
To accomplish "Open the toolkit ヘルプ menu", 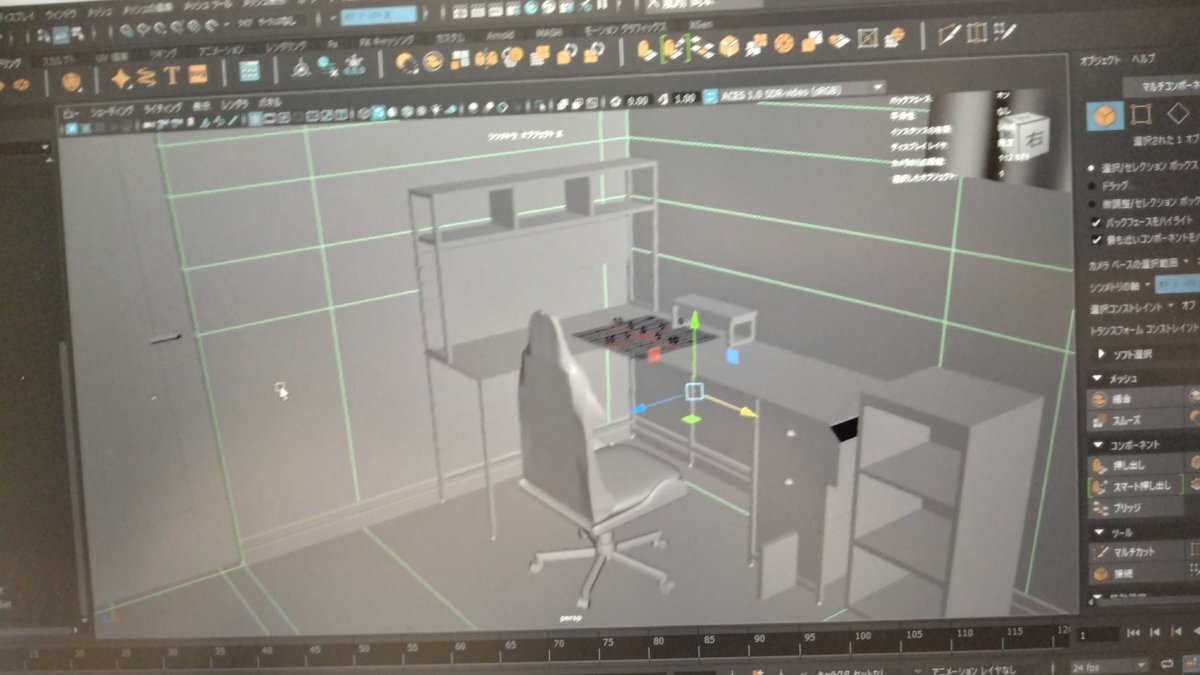I will (x=1143, y=59).
